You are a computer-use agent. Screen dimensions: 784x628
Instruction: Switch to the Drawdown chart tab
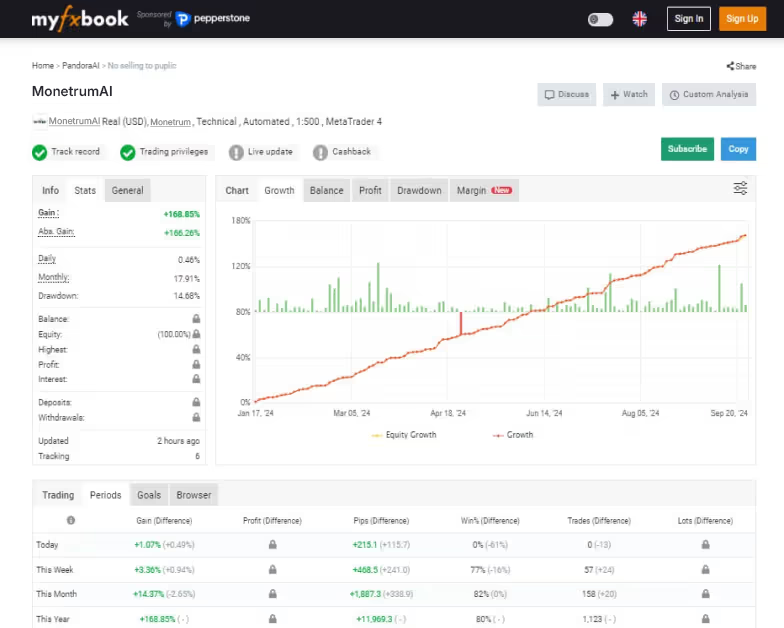coord(419,190)
